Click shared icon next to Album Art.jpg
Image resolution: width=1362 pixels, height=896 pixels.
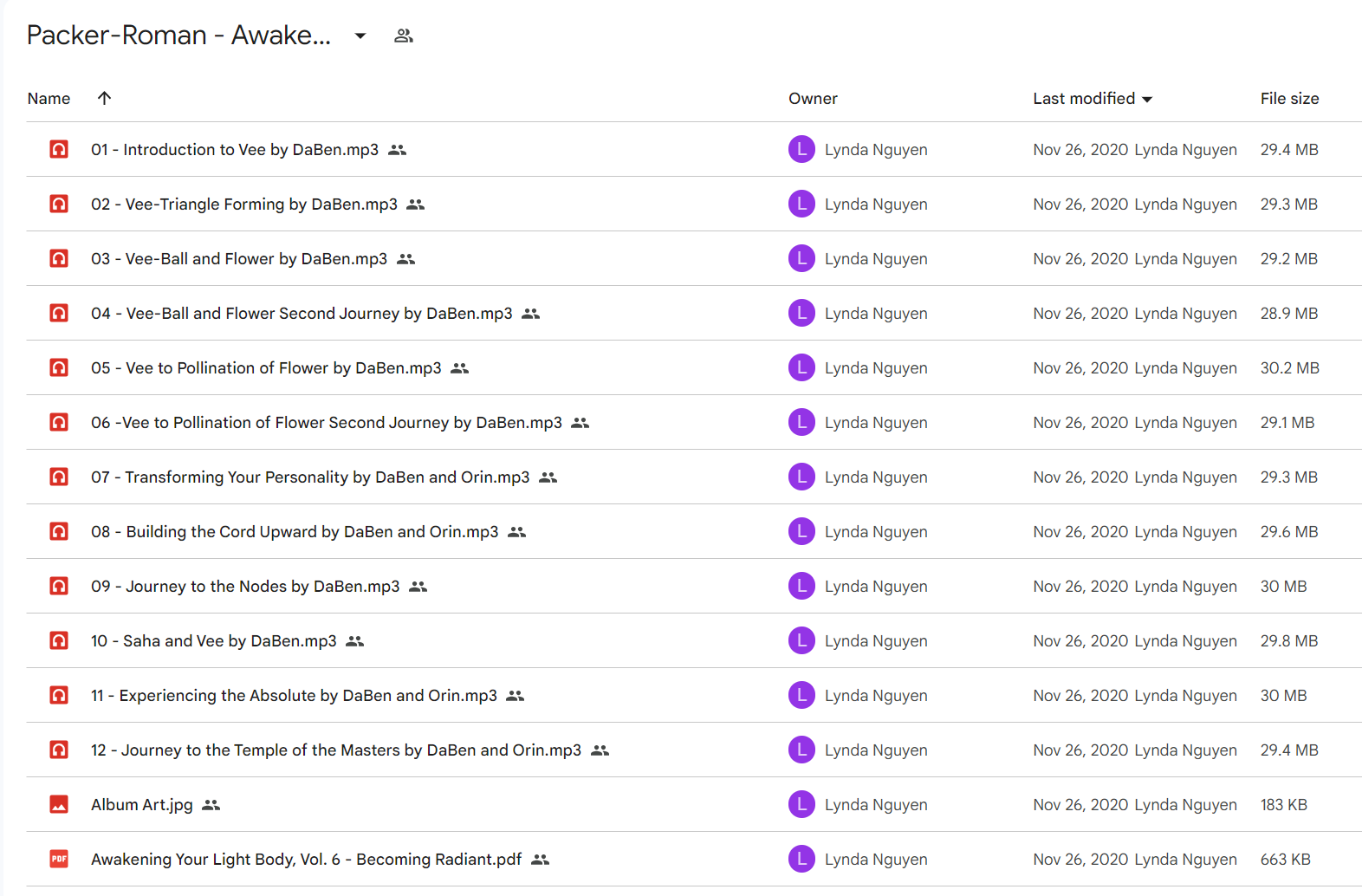211,805
